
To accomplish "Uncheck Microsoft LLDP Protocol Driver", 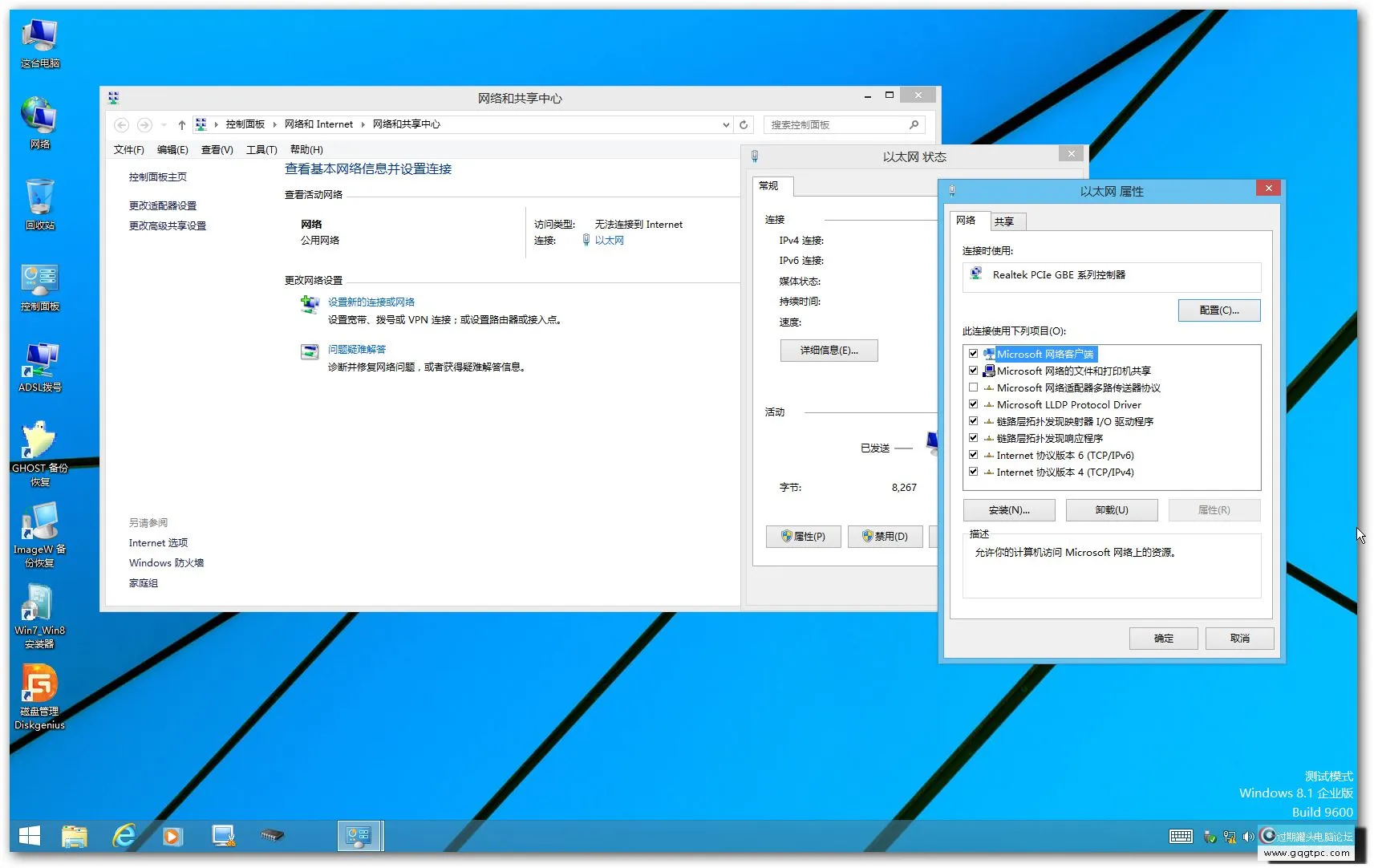I will tap(973, 404).
